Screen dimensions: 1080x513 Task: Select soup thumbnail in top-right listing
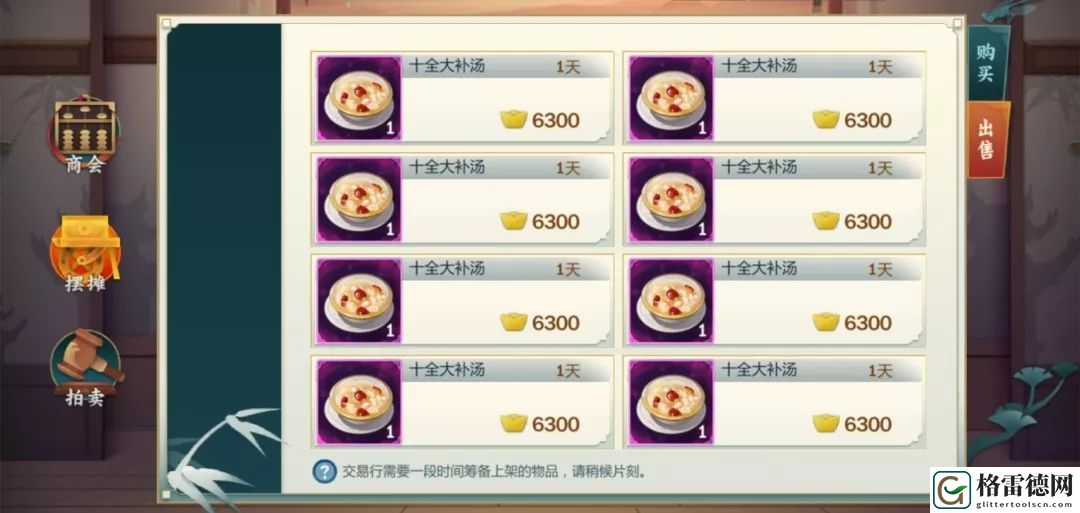(x=671, y=98)
